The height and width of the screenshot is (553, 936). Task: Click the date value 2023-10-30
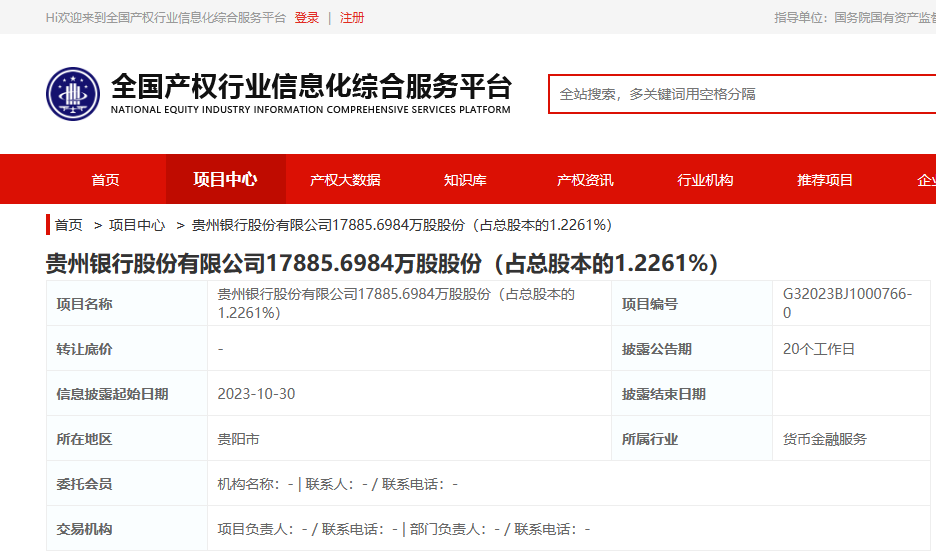256,394
